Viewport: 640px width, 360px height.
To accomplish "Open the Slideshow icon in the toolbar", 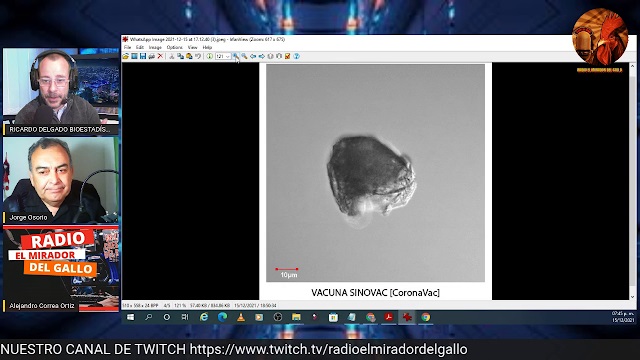I will pos(134,56).
